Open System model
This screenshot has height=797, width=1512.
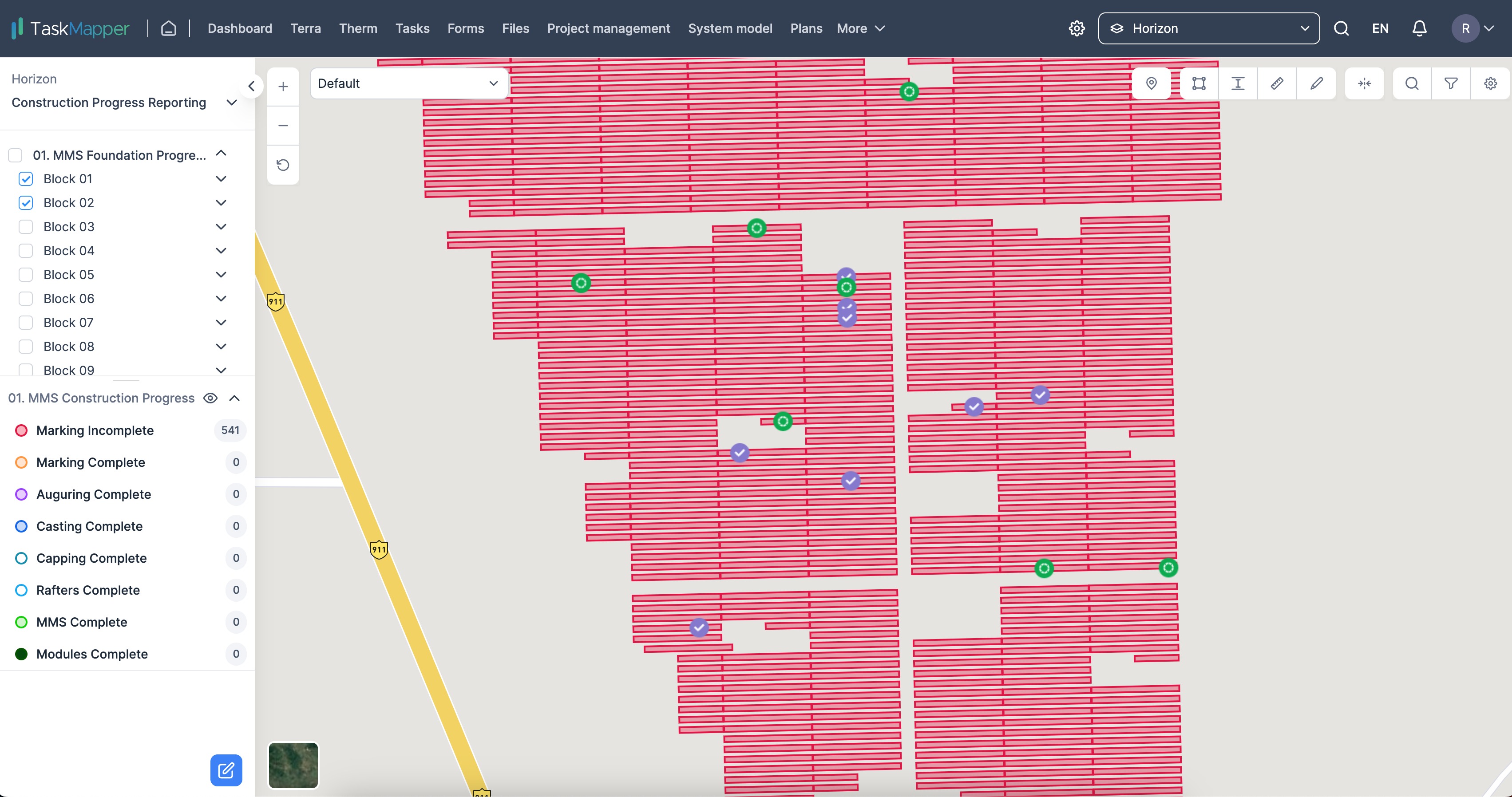(730, 28)
